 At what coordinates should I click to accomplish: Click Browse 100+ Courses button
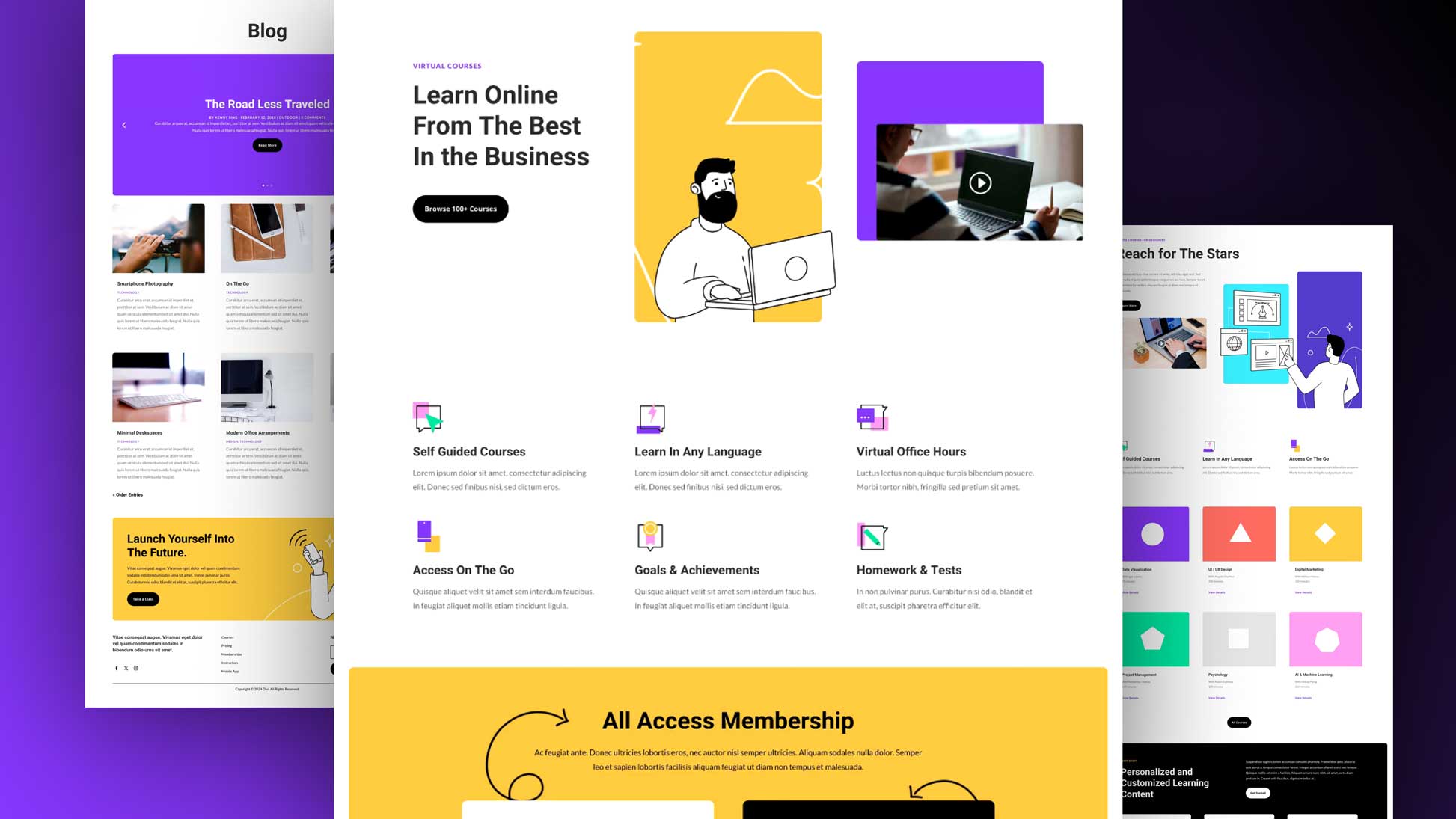click(x=460, y=208)
